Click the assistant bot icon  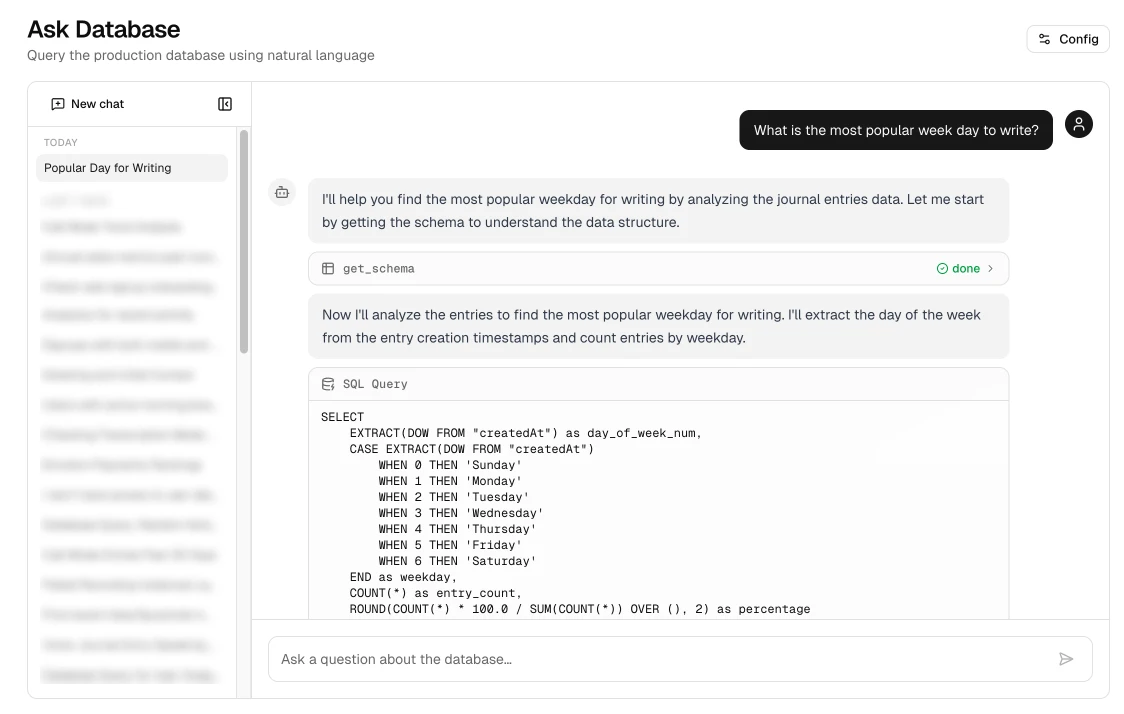click(282, 192)
